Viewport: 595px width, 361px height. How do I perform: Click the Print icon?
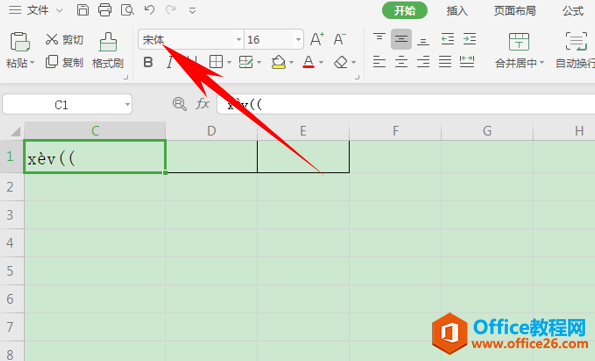click(105, 10)
